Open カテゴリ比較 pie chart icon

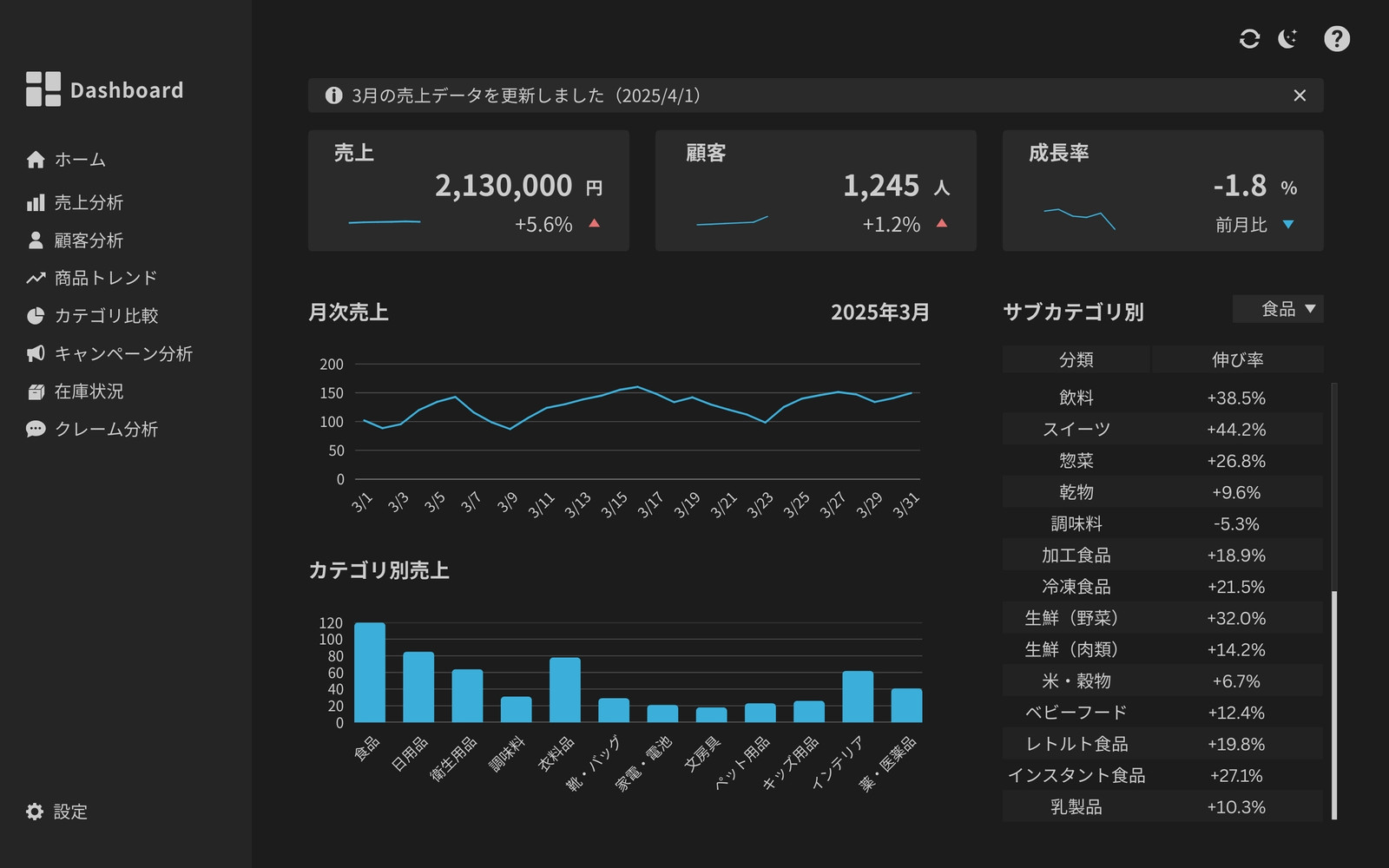coord(36,316)
